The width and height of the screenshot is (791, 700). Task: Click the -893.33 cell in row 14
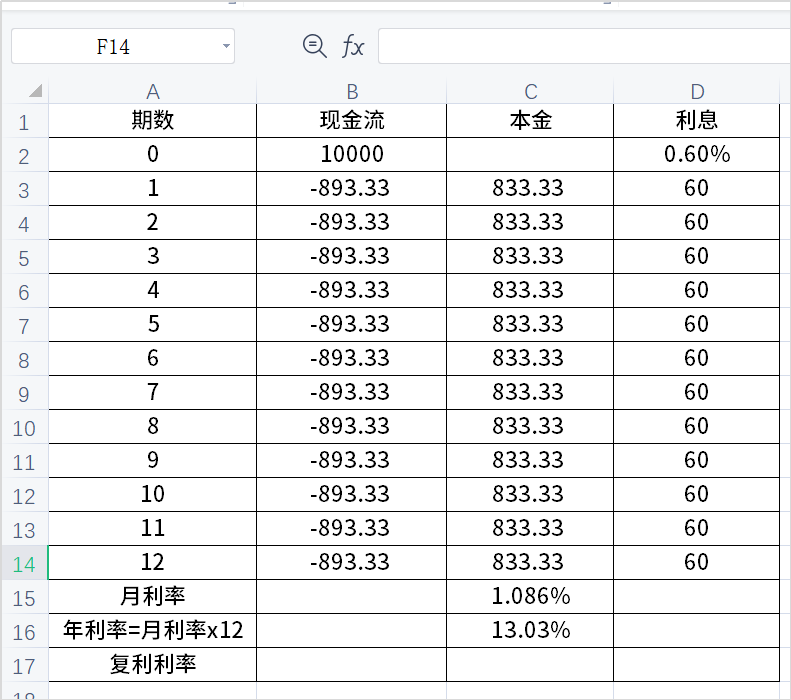(x=352, y=562)
